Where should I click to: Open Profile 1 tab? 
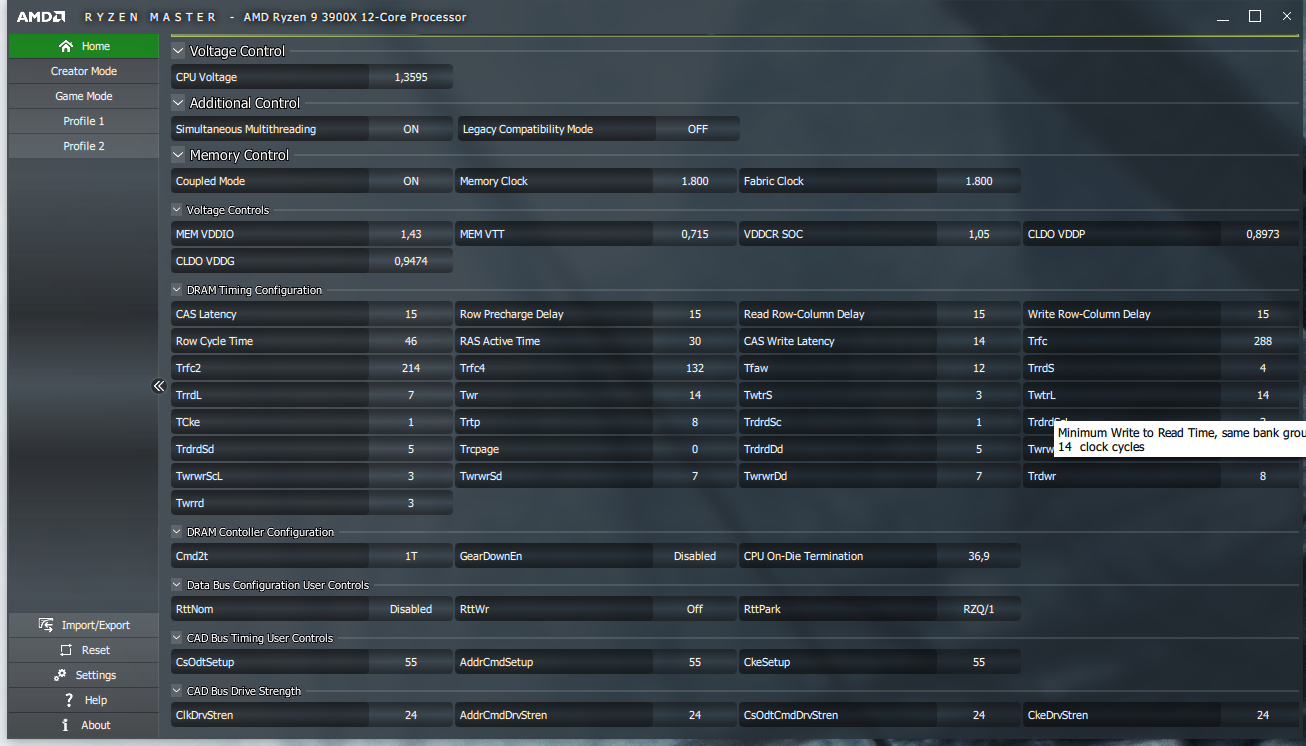pyautogui.click(x=84, y=121)
